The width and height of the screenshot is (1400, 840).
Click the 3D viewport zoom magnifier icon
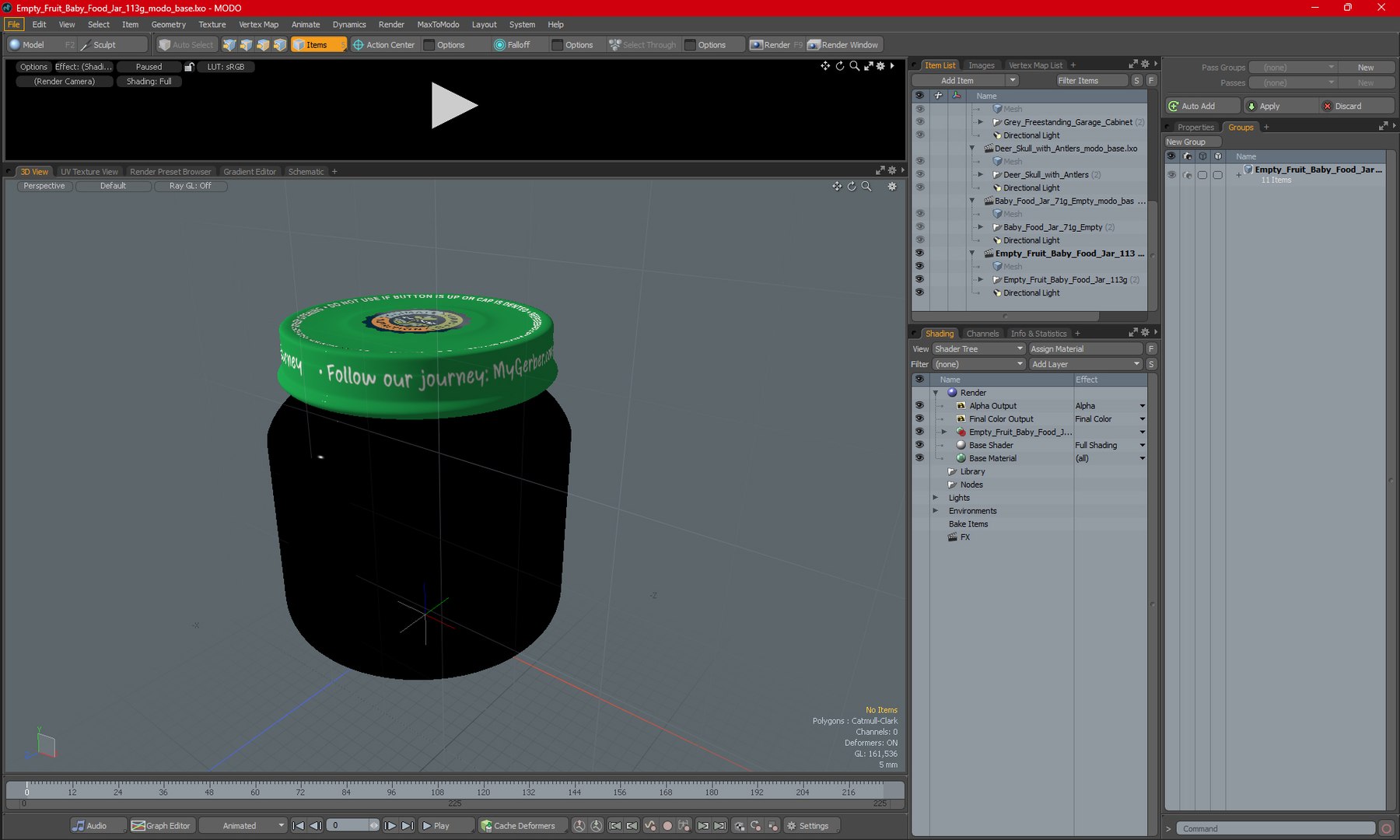click(866, 187)
